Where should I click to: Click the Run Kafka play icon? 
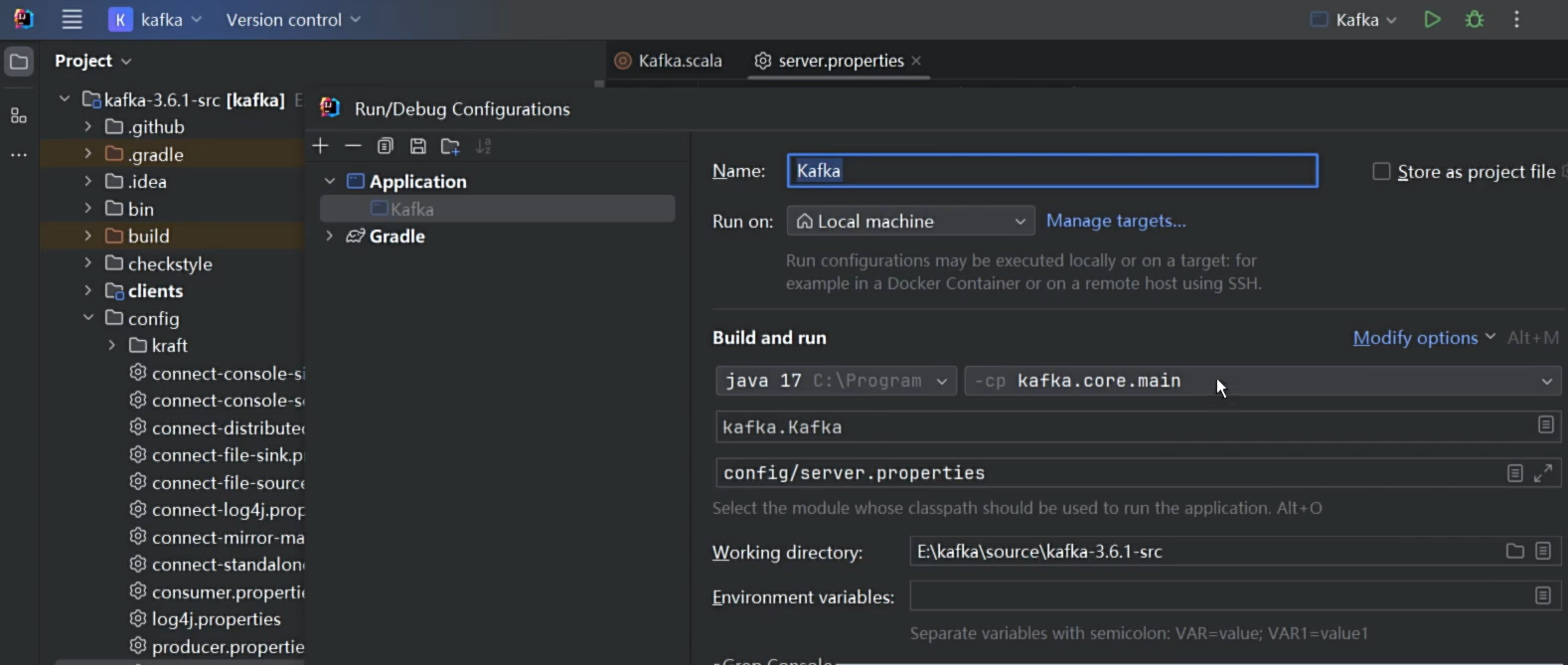pyautogui.click(x=1432, y=20)
